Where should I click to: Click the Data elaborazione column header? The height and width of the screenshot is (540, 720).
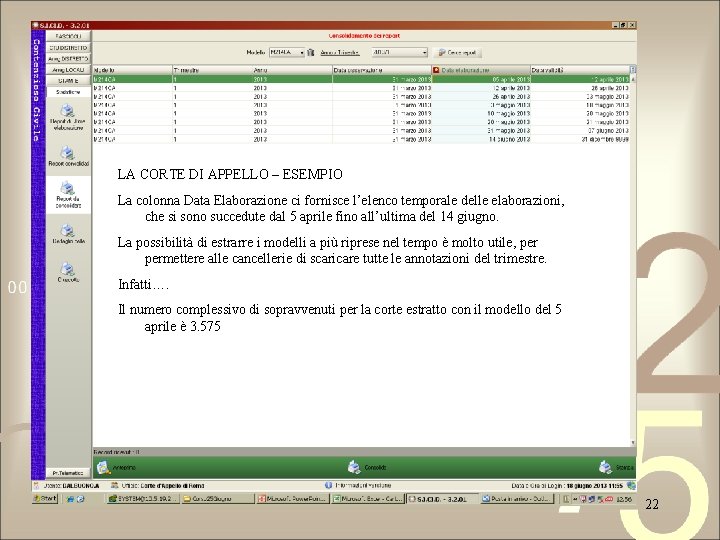tap(481, 70)
